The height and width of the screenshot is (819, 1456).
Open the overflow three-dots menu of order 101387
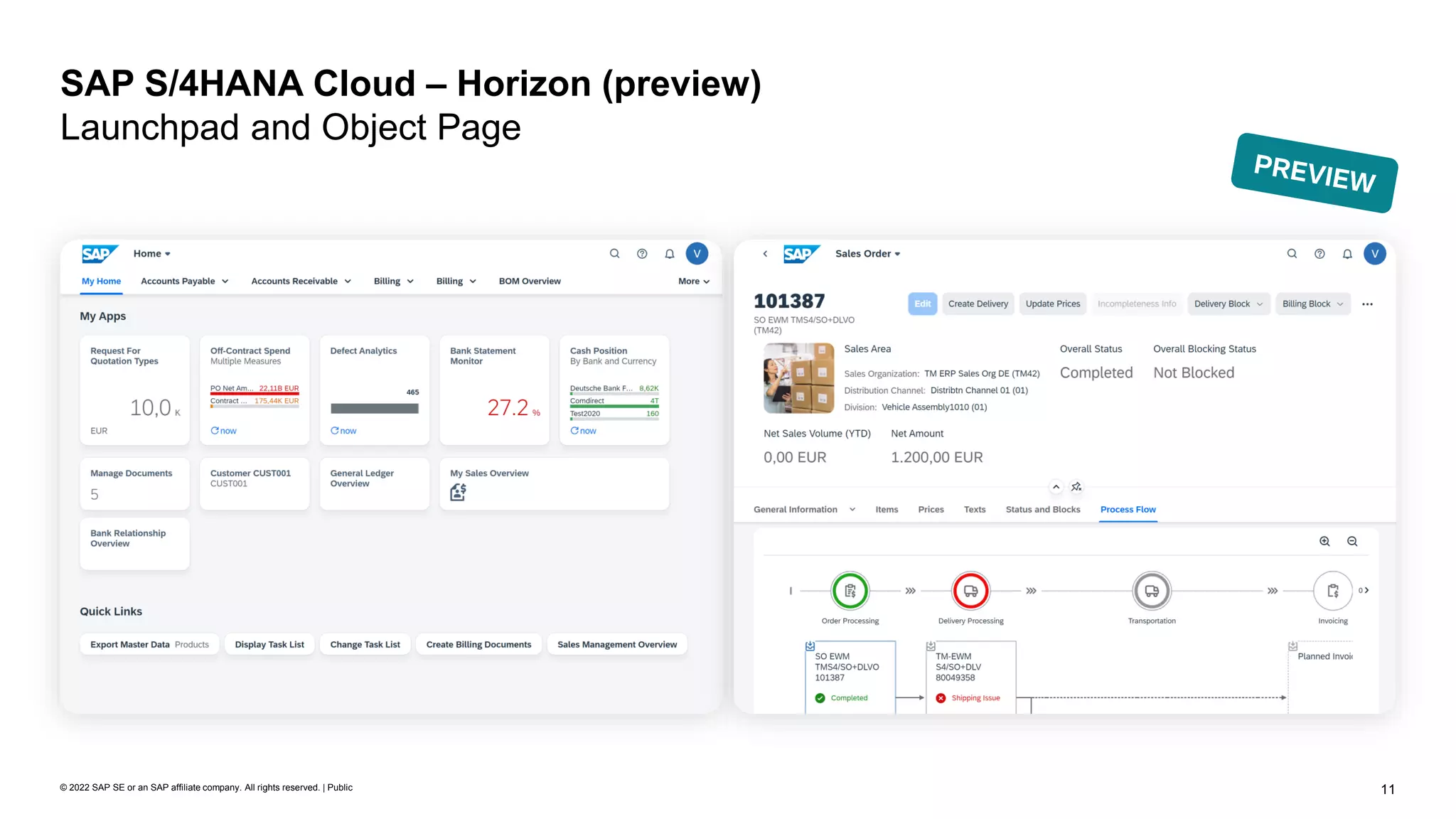pos(1367,304)
